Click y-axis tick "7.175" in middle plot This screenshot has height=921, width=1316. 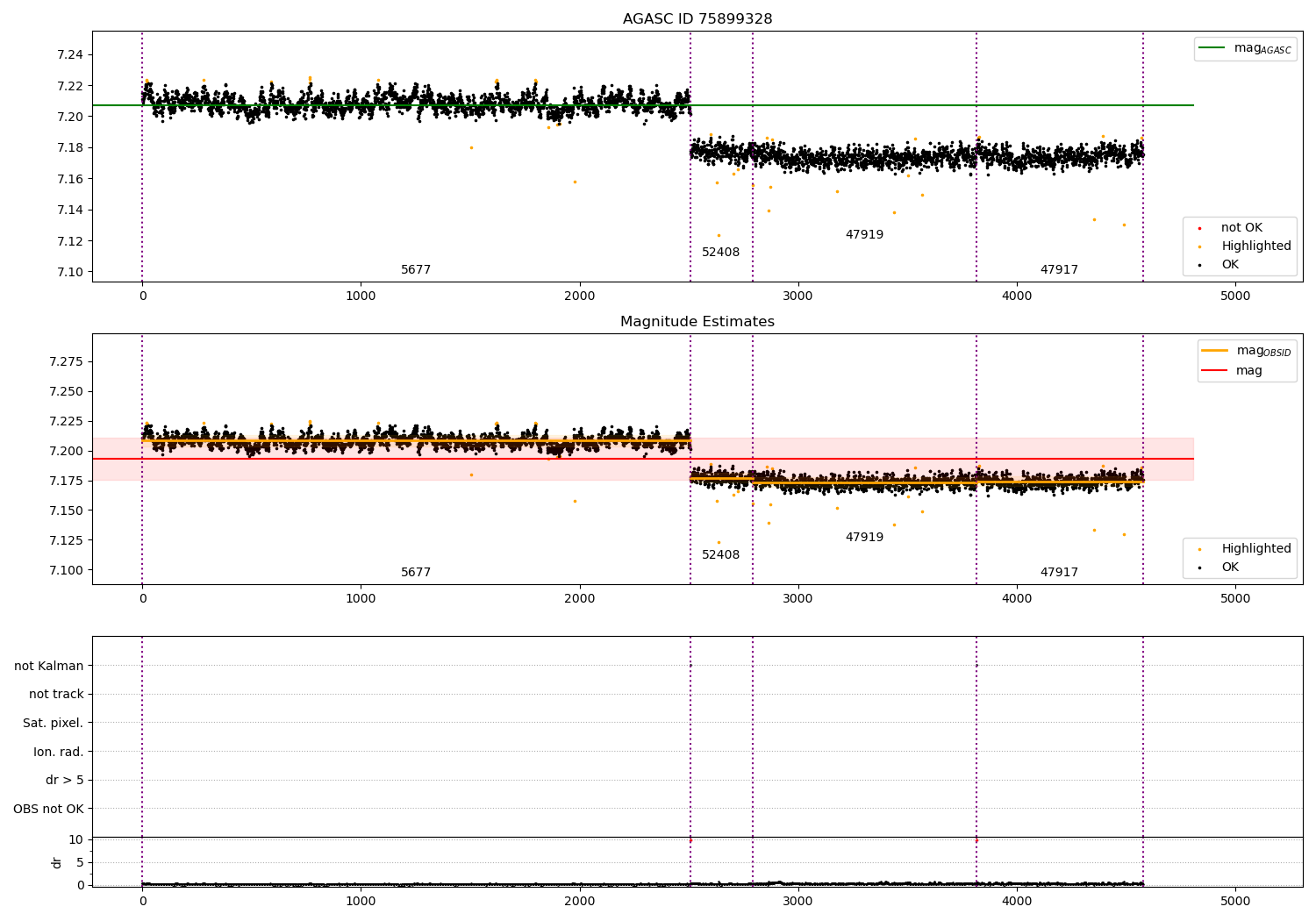coord(67,482)
